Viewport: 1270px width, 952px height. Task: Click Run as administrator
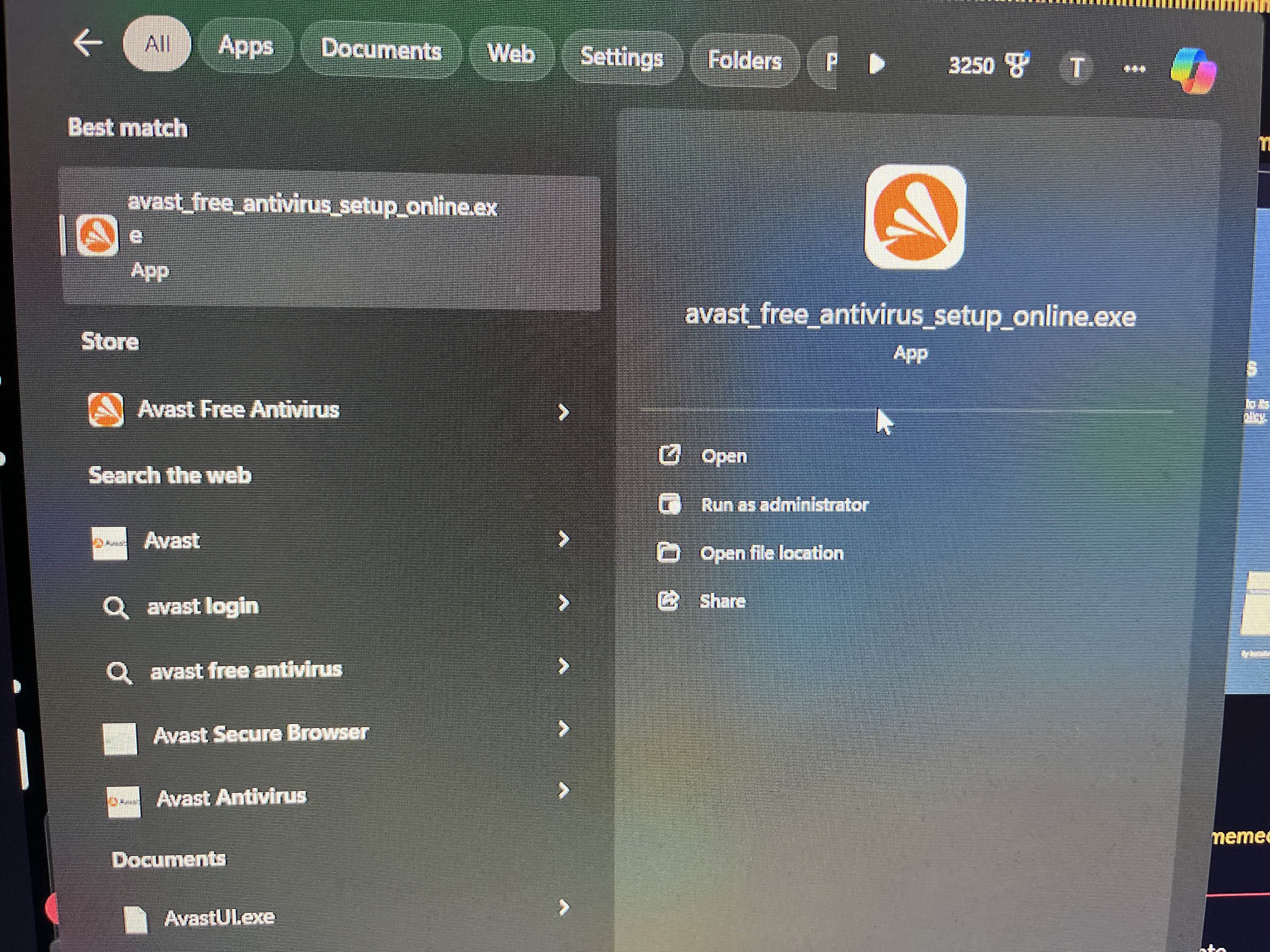pos(784,505)
